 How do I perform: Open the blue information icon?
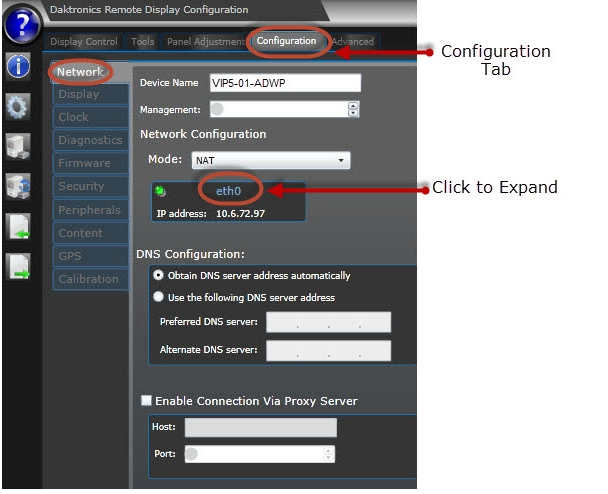[18, 66]
